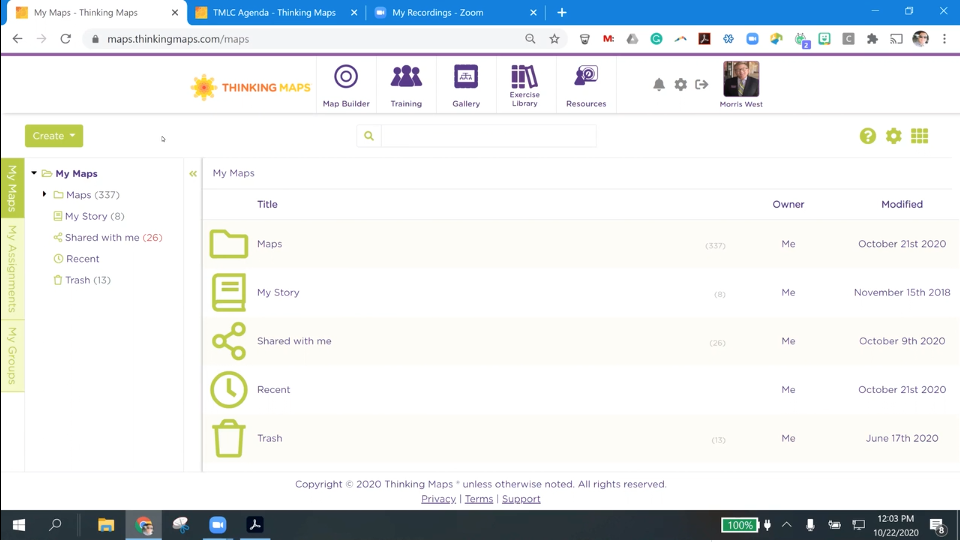Open Zoom from the taskbar
This screenshot has width=960, height=542.
pos(217,525)
